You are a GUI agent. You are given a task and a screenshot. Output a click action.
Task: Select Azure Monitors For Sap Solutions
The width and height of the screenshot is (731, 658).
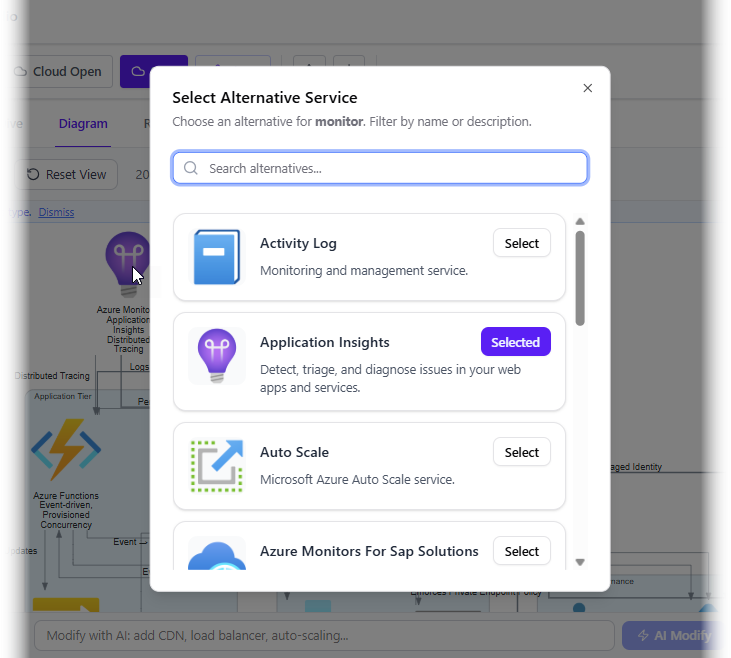click(521, 551)
